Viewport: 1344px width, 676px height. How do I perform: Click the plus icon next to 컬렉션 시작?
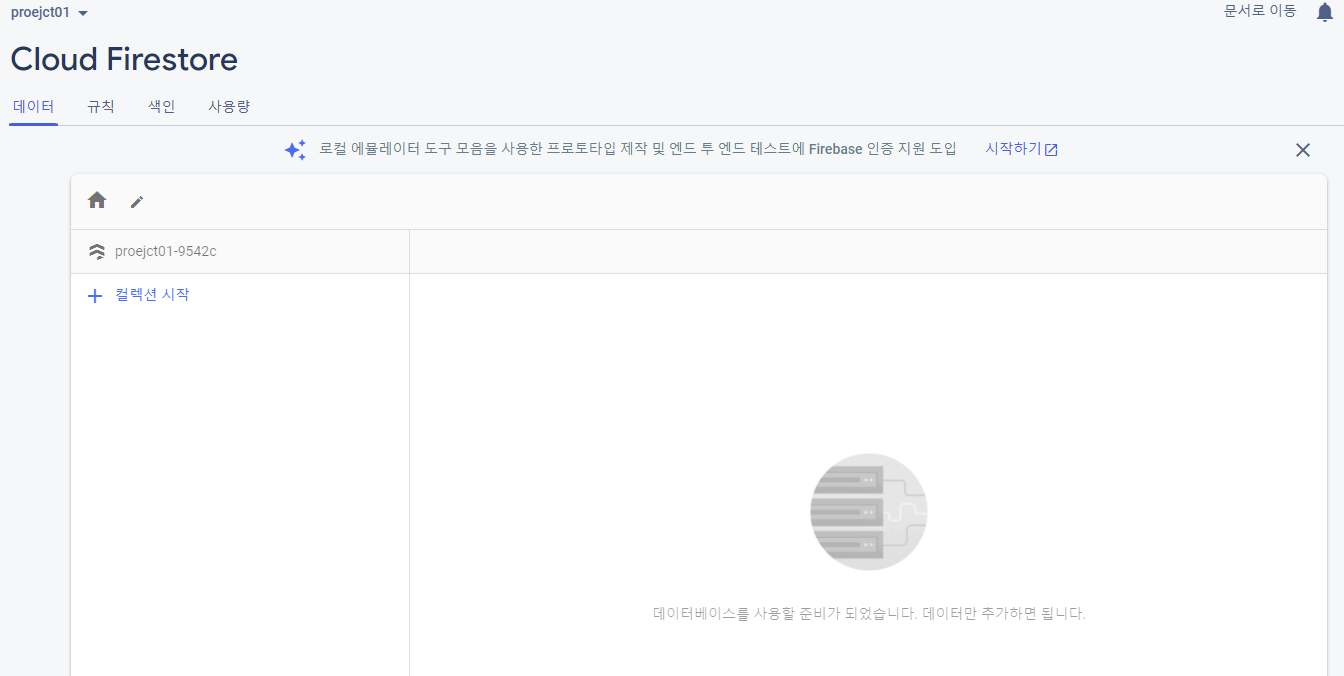95,296
